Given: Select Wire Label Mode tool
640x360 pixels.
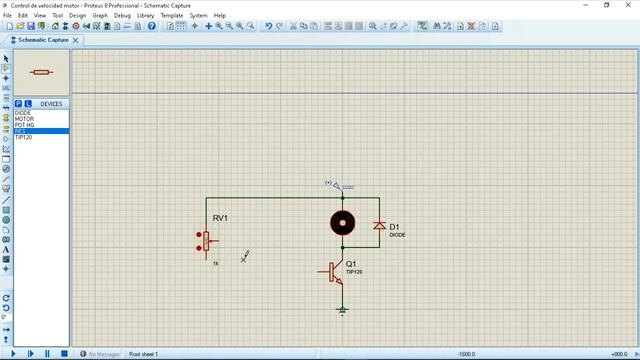Looking at the screenshot, I should click(x=6, y=88).
